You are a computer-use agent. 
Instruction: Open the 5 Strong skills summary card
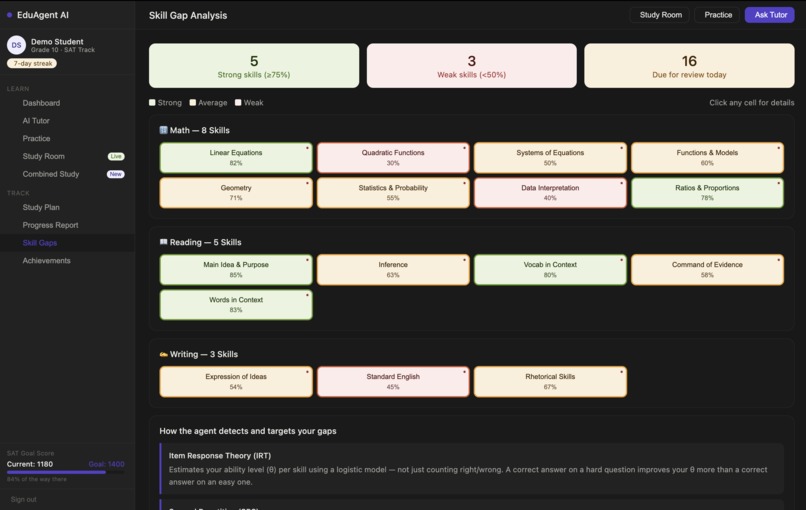click(254, 66)
